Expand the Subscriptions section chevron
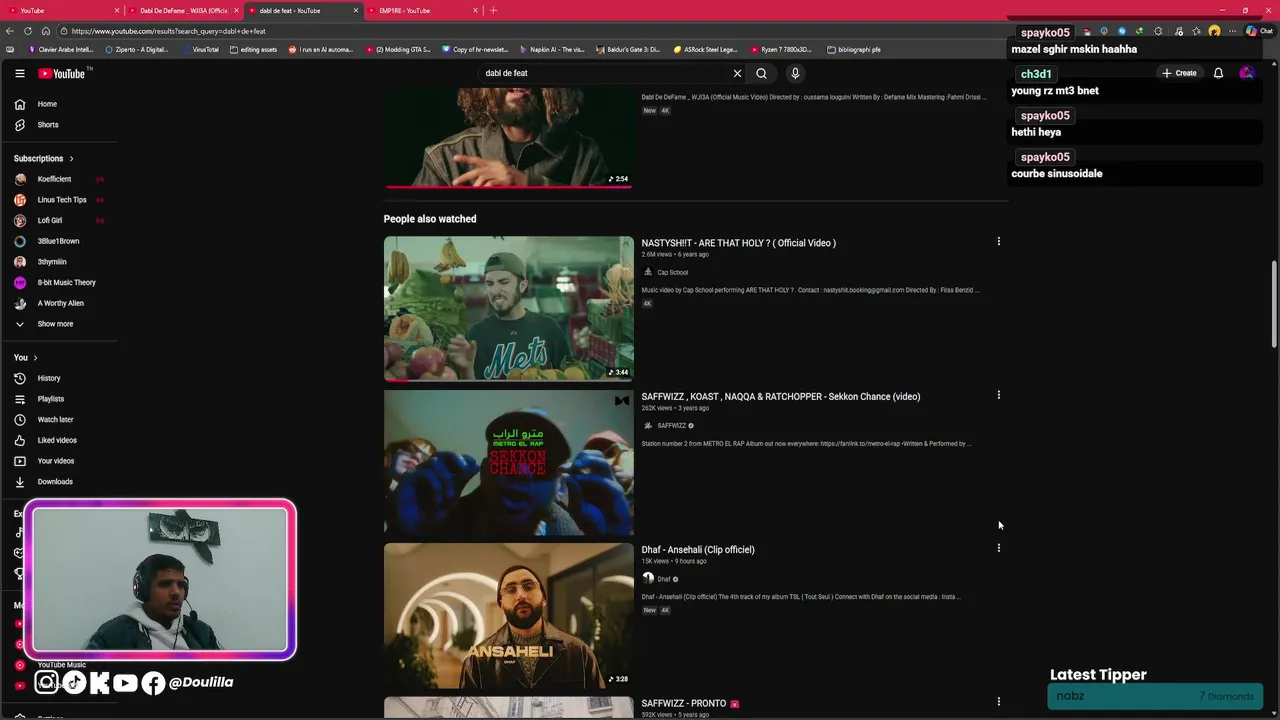Screen dimensions: 1280x720 pyautogui.click(x=71, y=158)
